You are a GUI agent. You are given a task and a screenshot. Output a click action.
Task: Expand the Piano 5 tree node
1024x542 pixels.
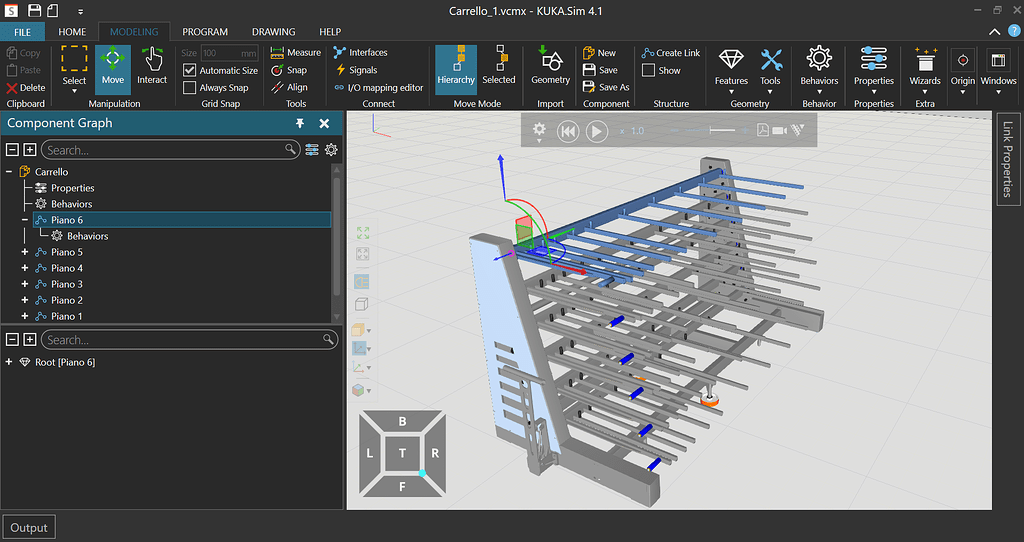click(25, 252)
